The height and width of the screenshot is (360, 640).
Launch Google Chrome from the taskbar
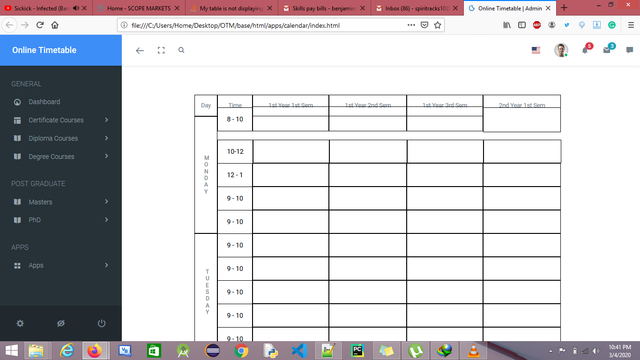click(x=241, y=351)
